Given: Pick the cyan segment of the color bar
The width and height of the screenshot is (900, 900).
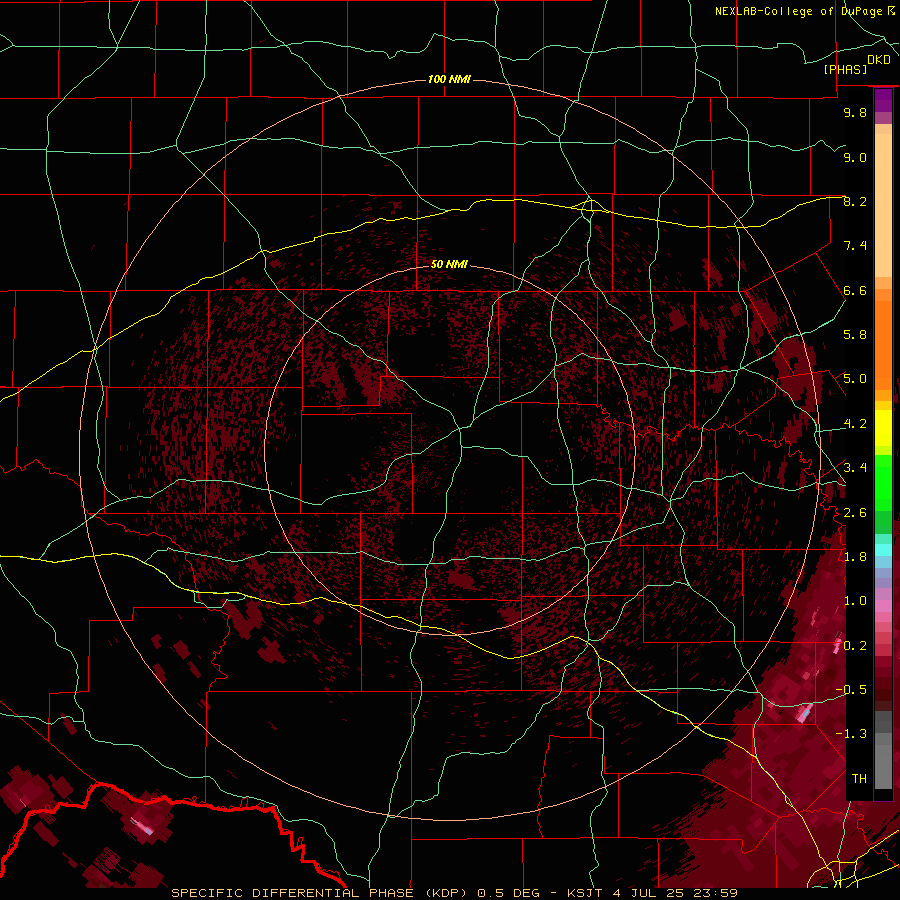Looking at the screenshot, I should tap(883, 550).
